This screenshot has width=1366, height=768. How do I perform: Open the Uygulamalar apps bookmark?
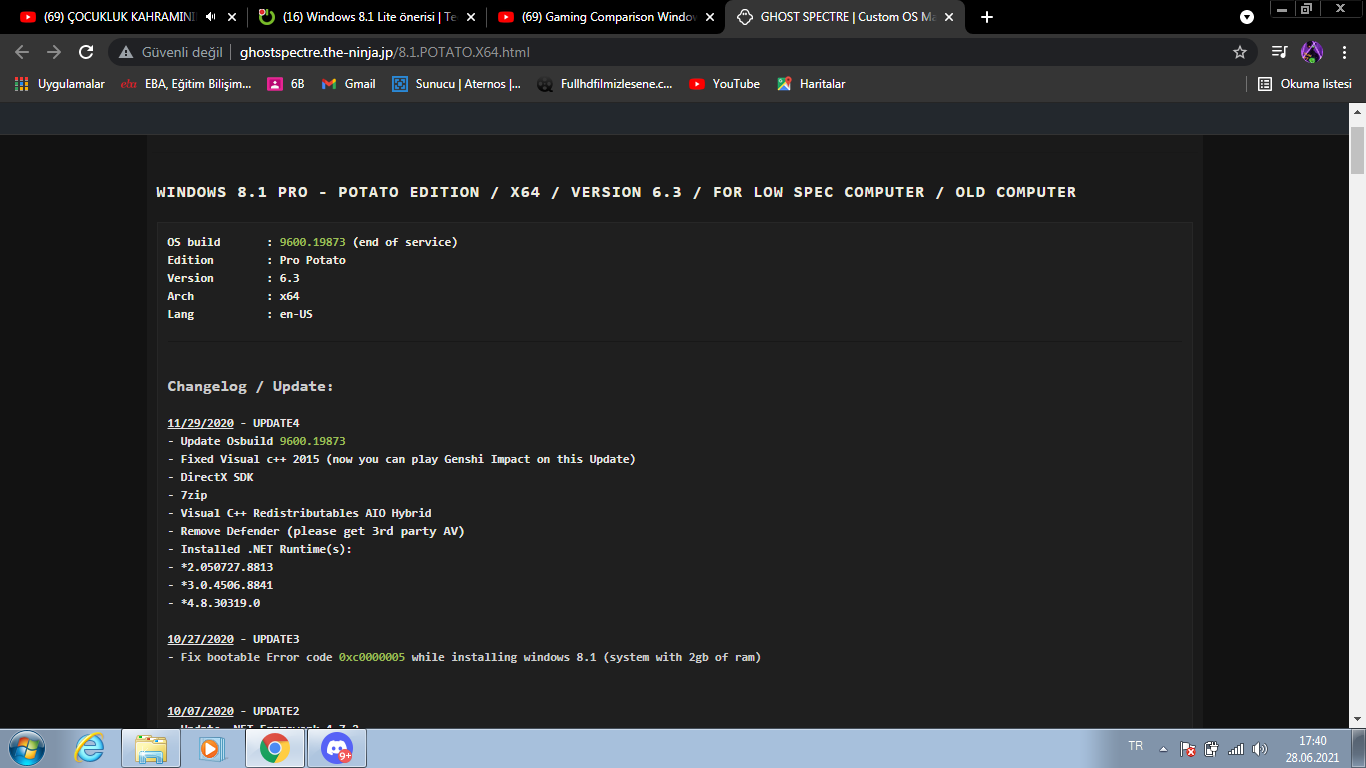tap(60, 84)
